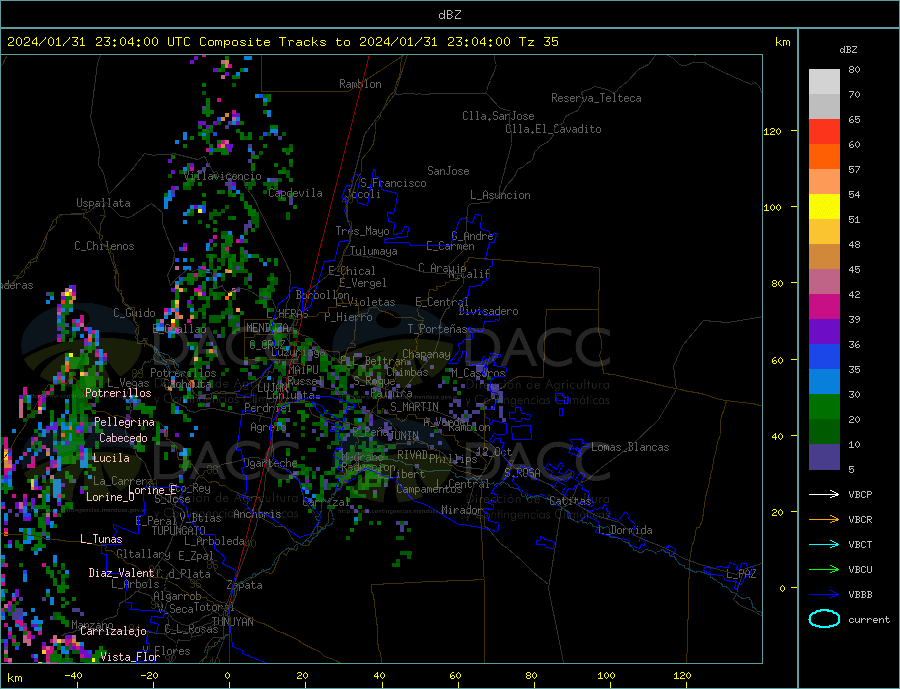Select the magenta 42 dBZ legend swatch
This screenshot has width=900, height=689.
click(x=824, y=307)
